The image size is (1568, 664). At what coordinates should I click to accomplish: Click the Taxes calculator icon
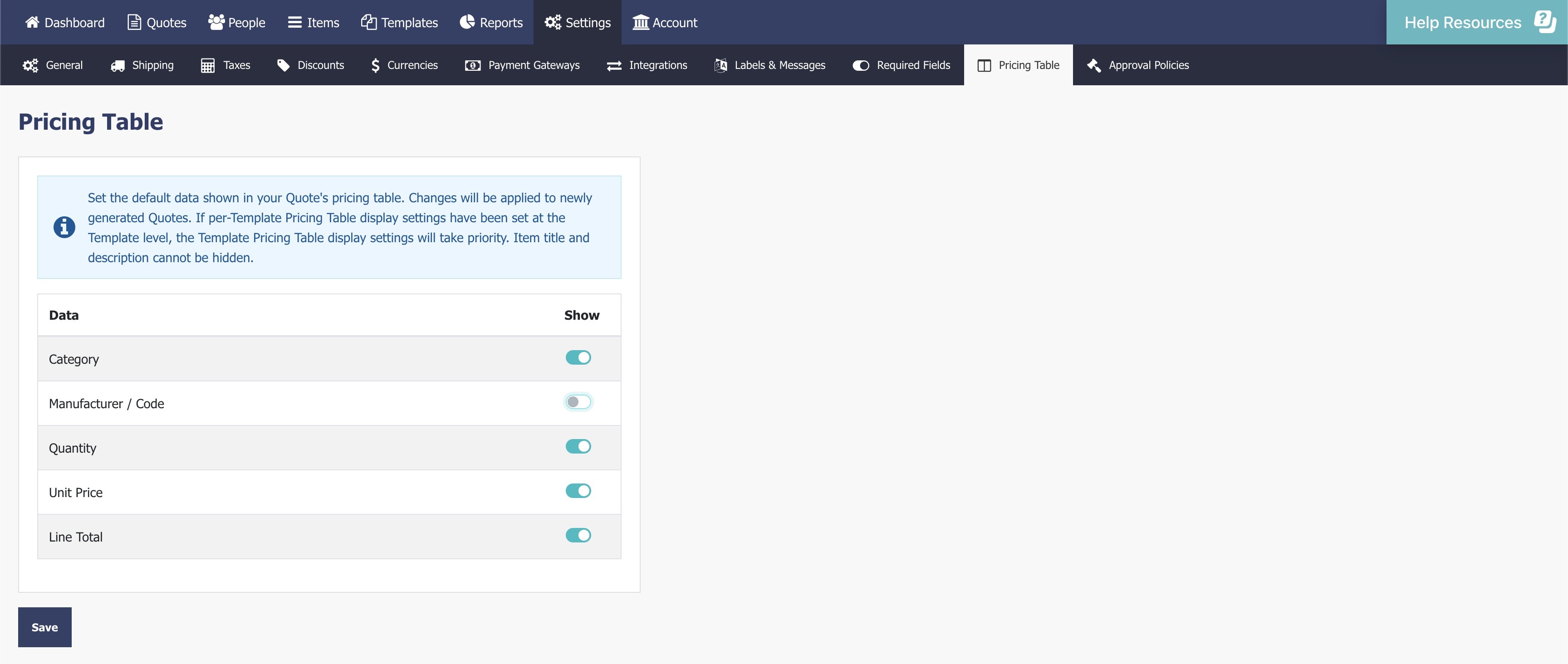click(x=207, y=65)
